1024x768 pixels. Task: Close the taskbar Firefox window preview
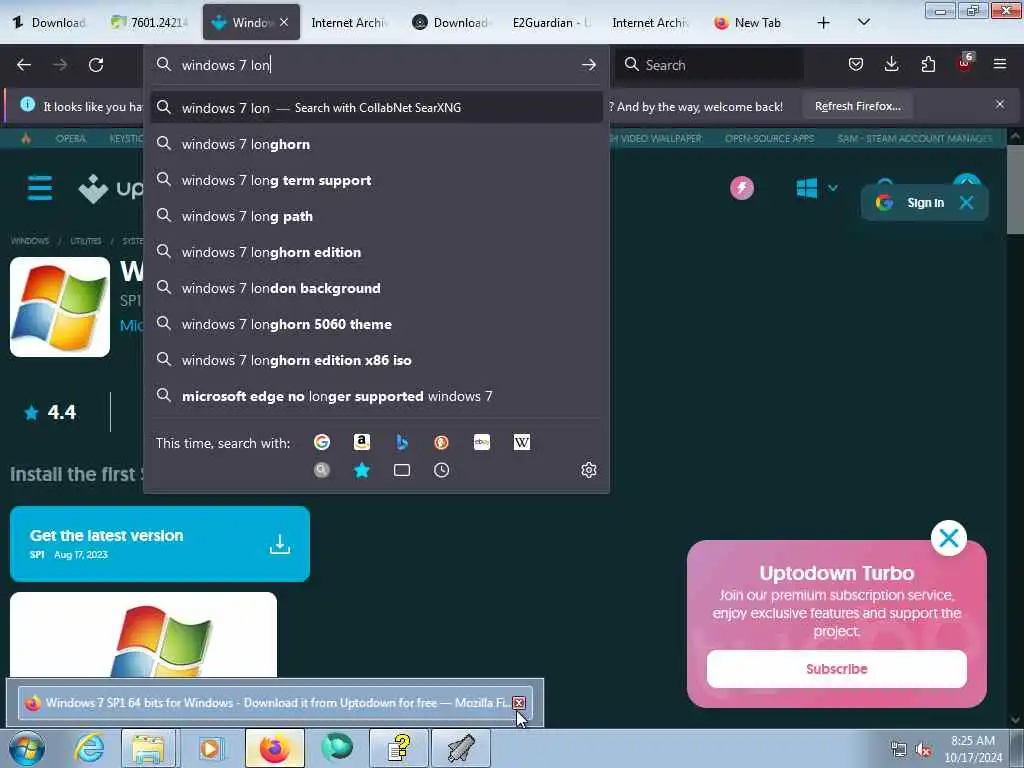tap(519, 703)
